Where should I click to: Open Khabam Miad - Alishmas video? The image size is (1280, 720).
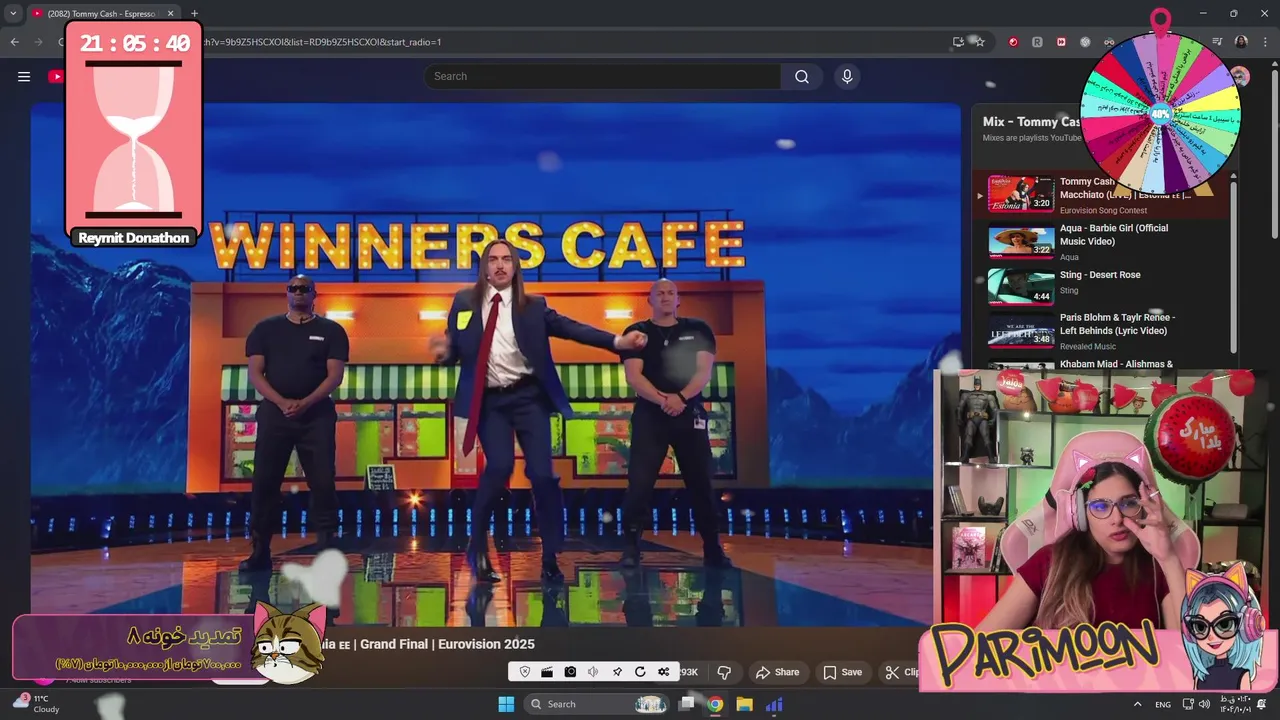click(x=1116, y=364)
